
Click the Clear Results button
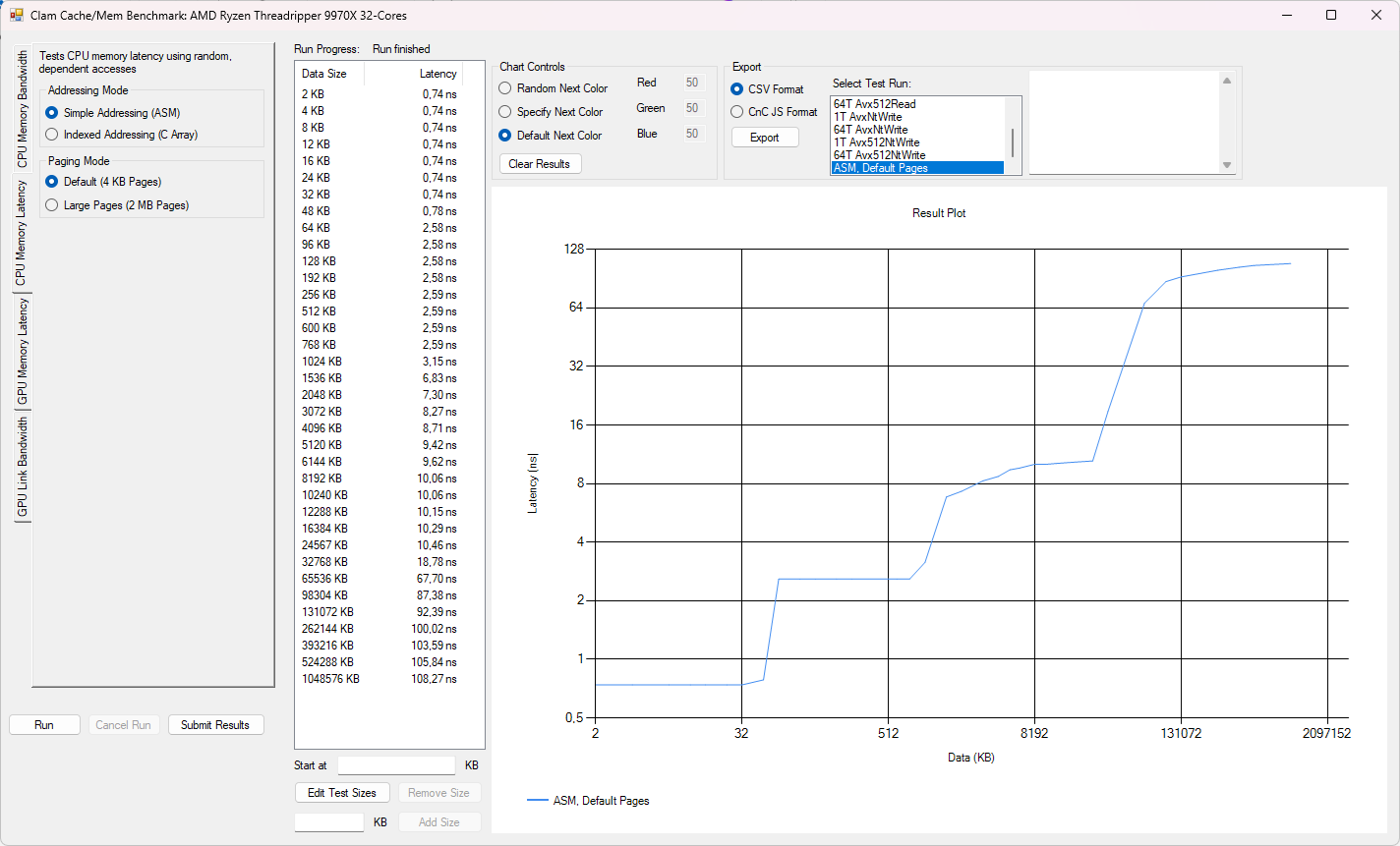(540, 164)
